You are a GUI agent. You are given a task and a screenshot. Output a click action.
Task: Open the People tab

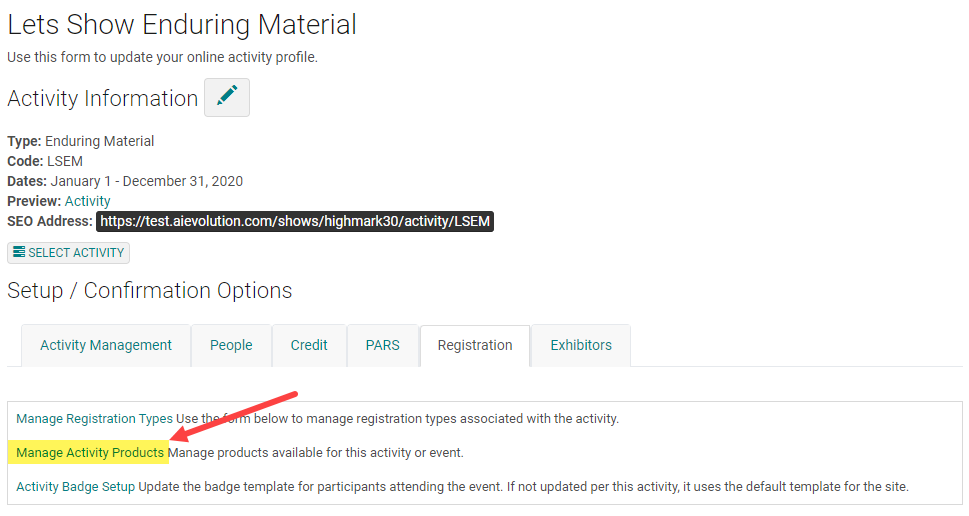pos(231,345)
